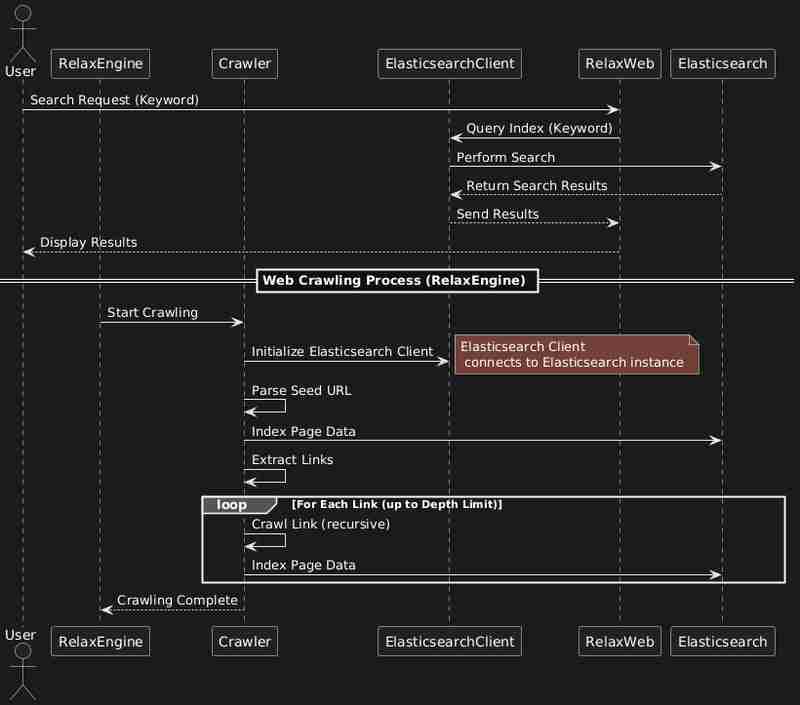Click the bottom User actor figure
The image size is (800, 705).
click(20, 670)
